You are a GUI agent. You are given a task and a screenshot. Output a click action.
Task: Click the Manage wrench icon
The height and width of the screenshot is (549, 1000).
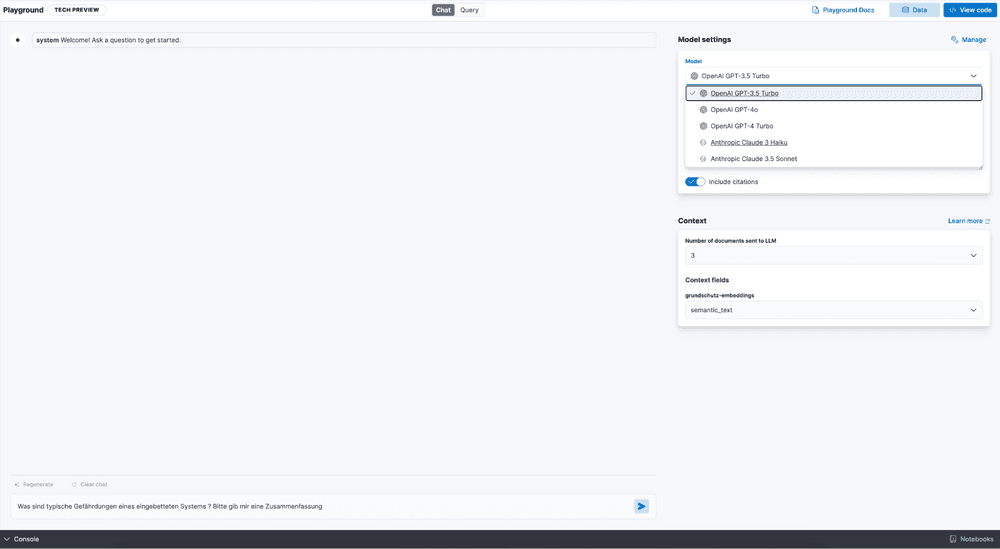pyautogui.click(x=955, y=40)
